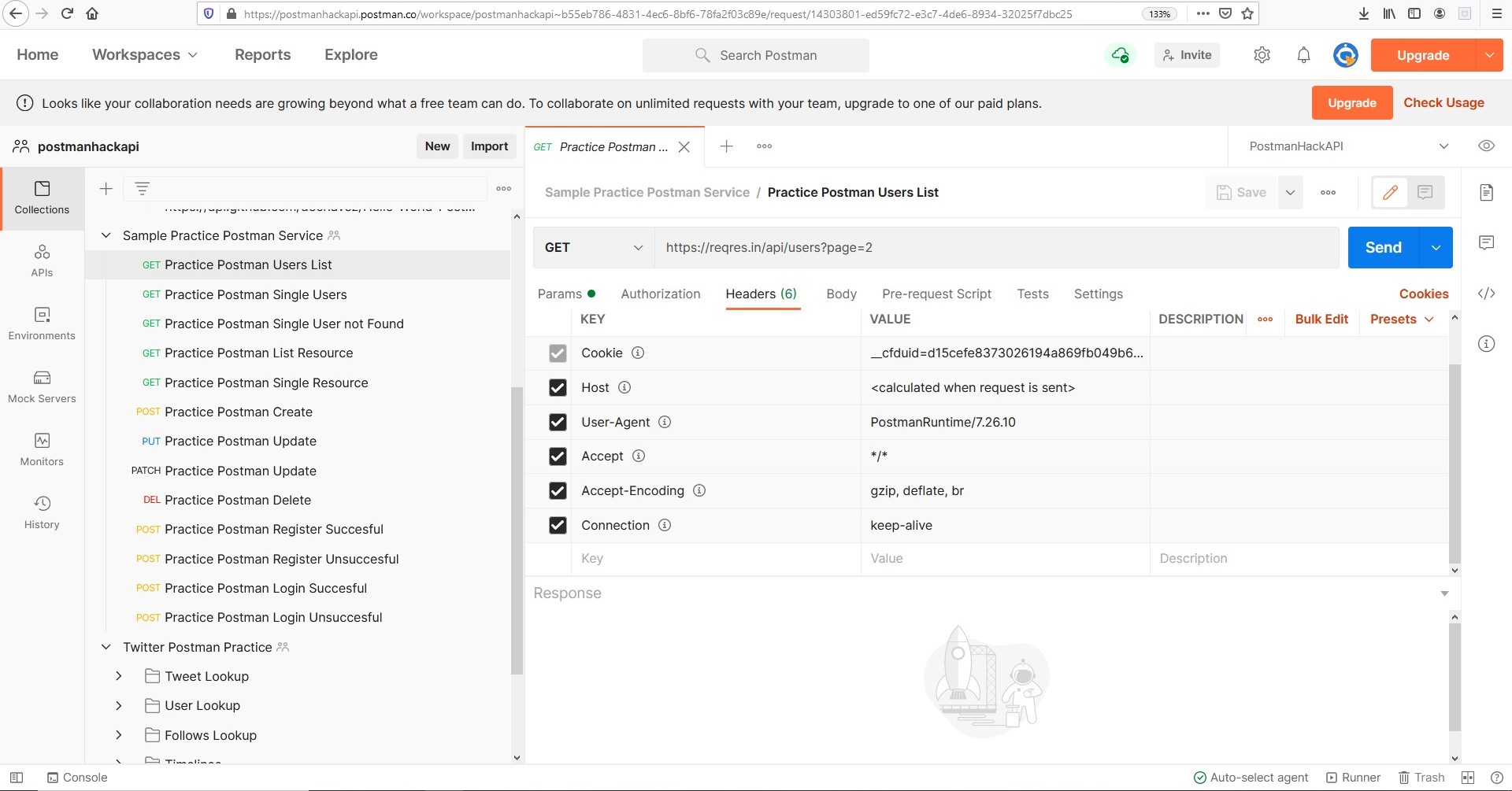Switch to the Body tab

[841, 294]
